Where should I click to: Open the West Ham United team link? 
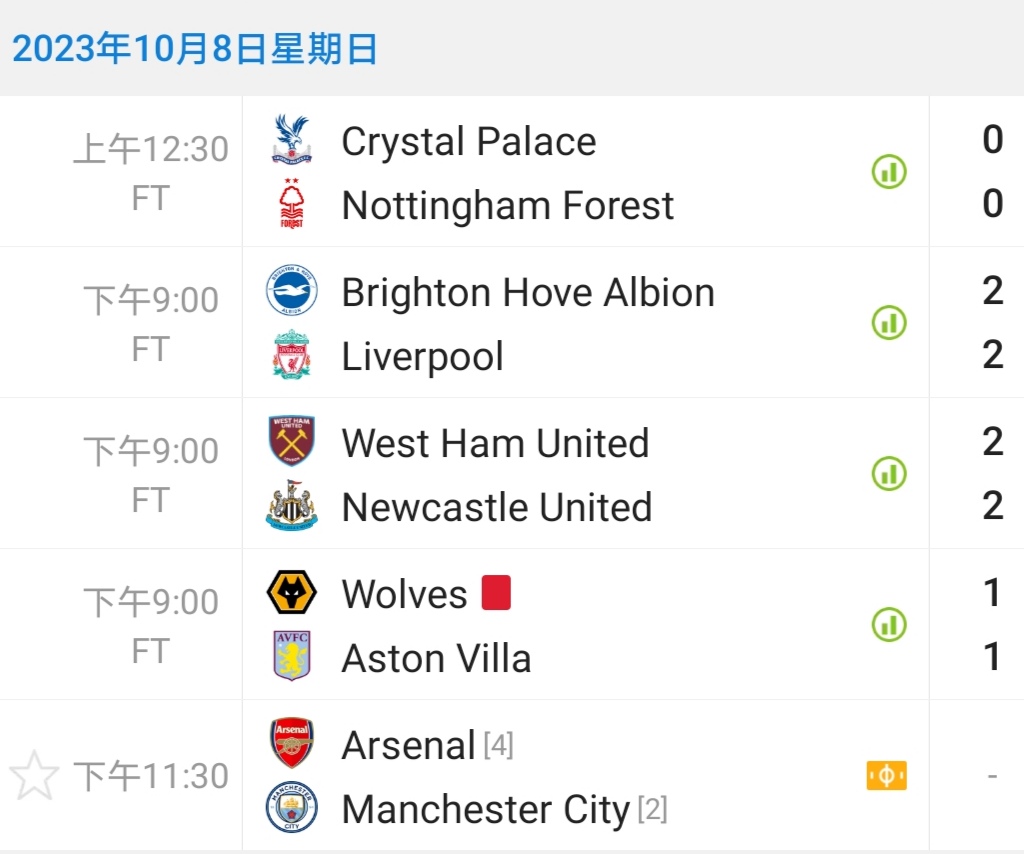495,443
